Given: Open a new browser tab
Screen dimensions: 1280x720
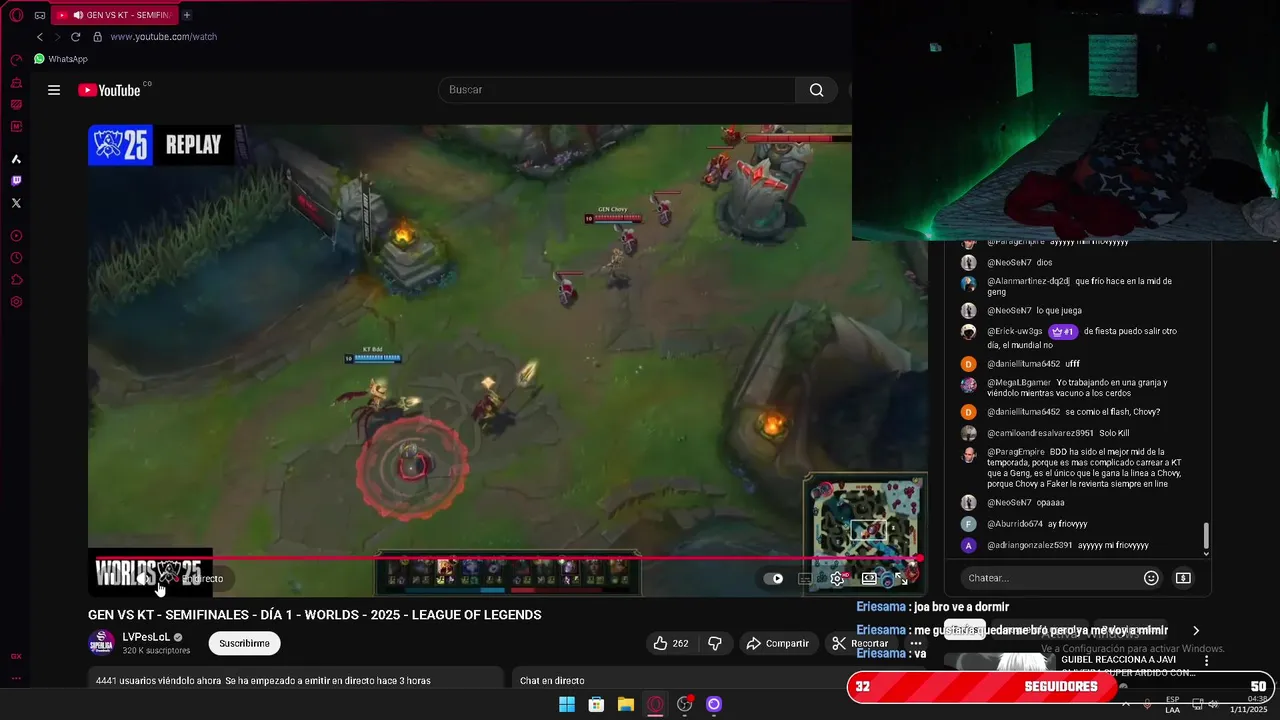Looking at the screenshot, I should [187, 15].
